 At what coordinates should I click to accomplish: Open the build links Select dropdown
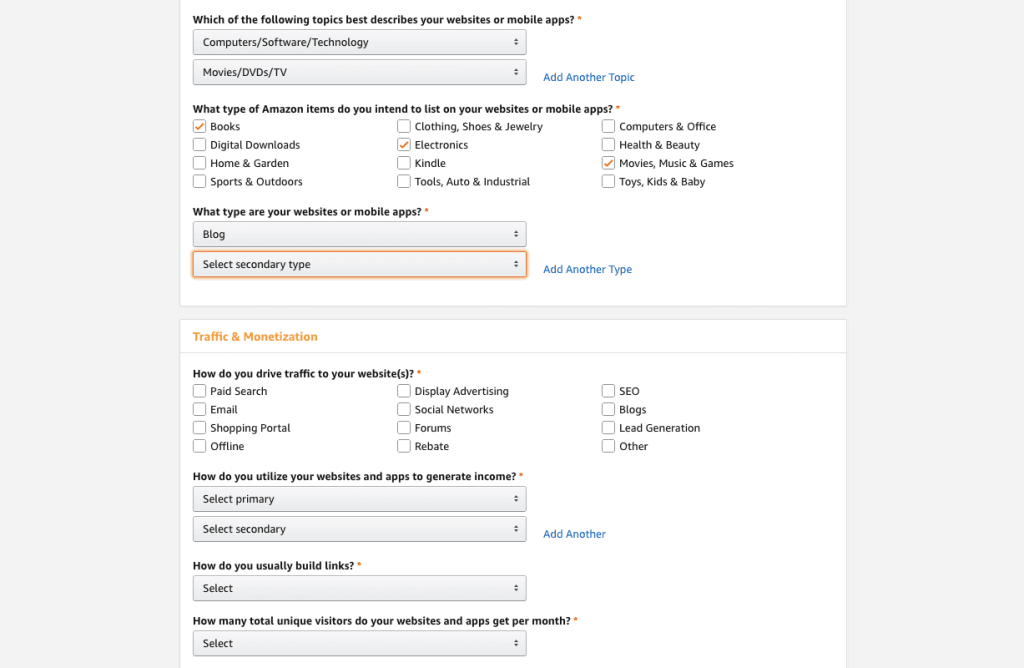click(x=359, y=588)
